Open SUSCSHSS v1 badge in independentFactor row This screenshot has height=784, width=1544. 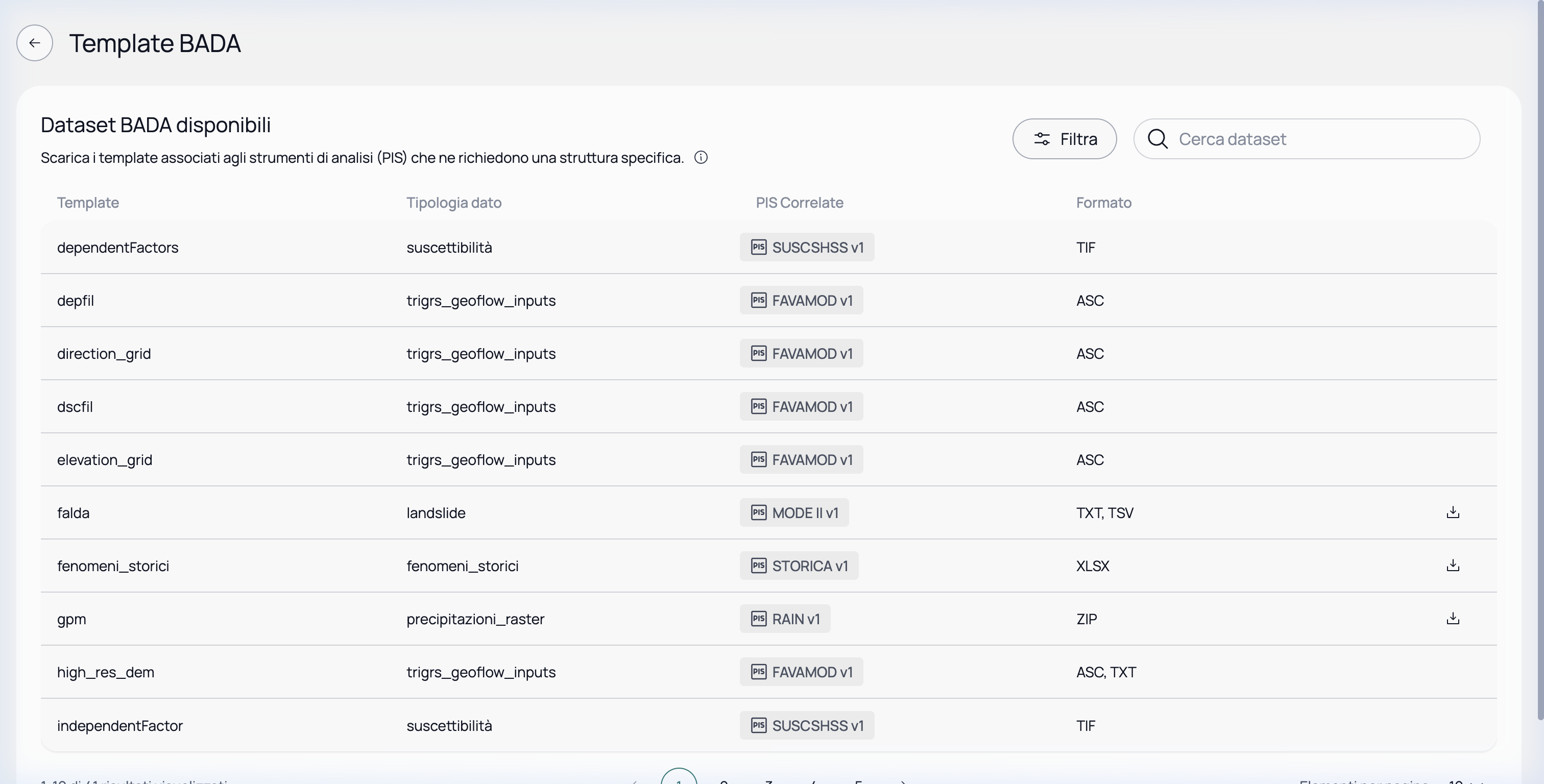pos(807,725)
